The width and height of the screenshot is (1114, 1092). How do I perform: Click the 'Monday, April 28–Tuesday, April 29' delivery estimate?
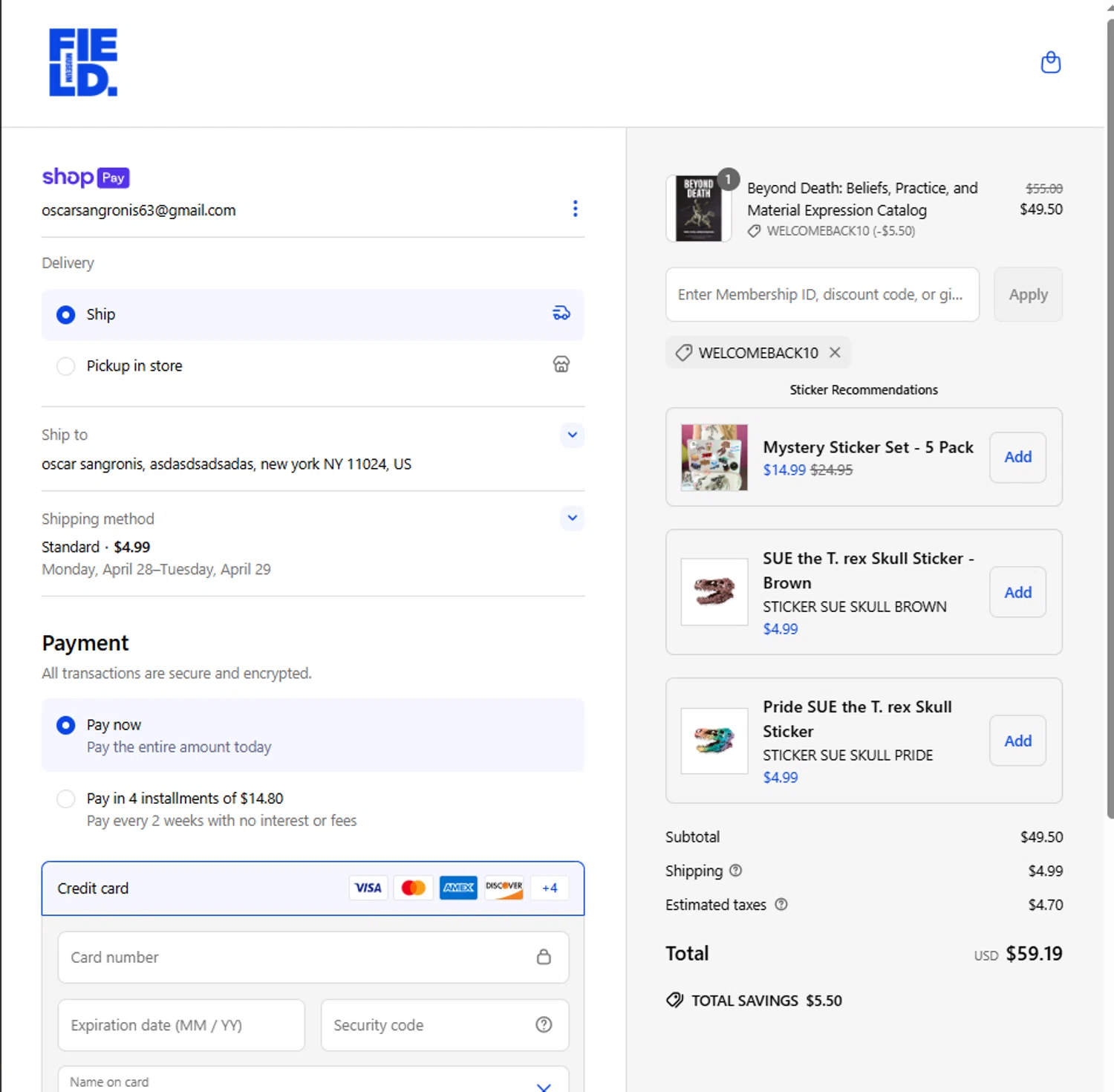pos(156,569)
